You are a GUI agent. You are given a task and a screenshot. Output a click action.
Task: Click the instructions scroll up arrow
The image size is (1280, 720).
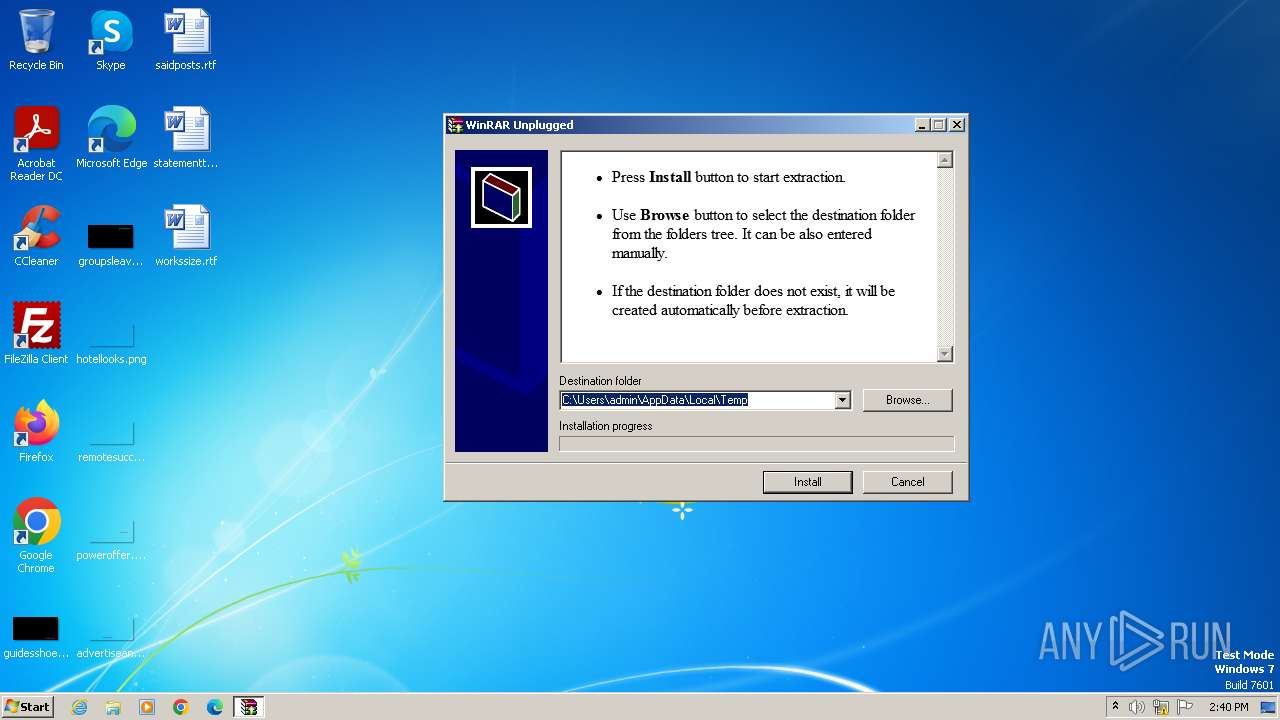(945, 160)
